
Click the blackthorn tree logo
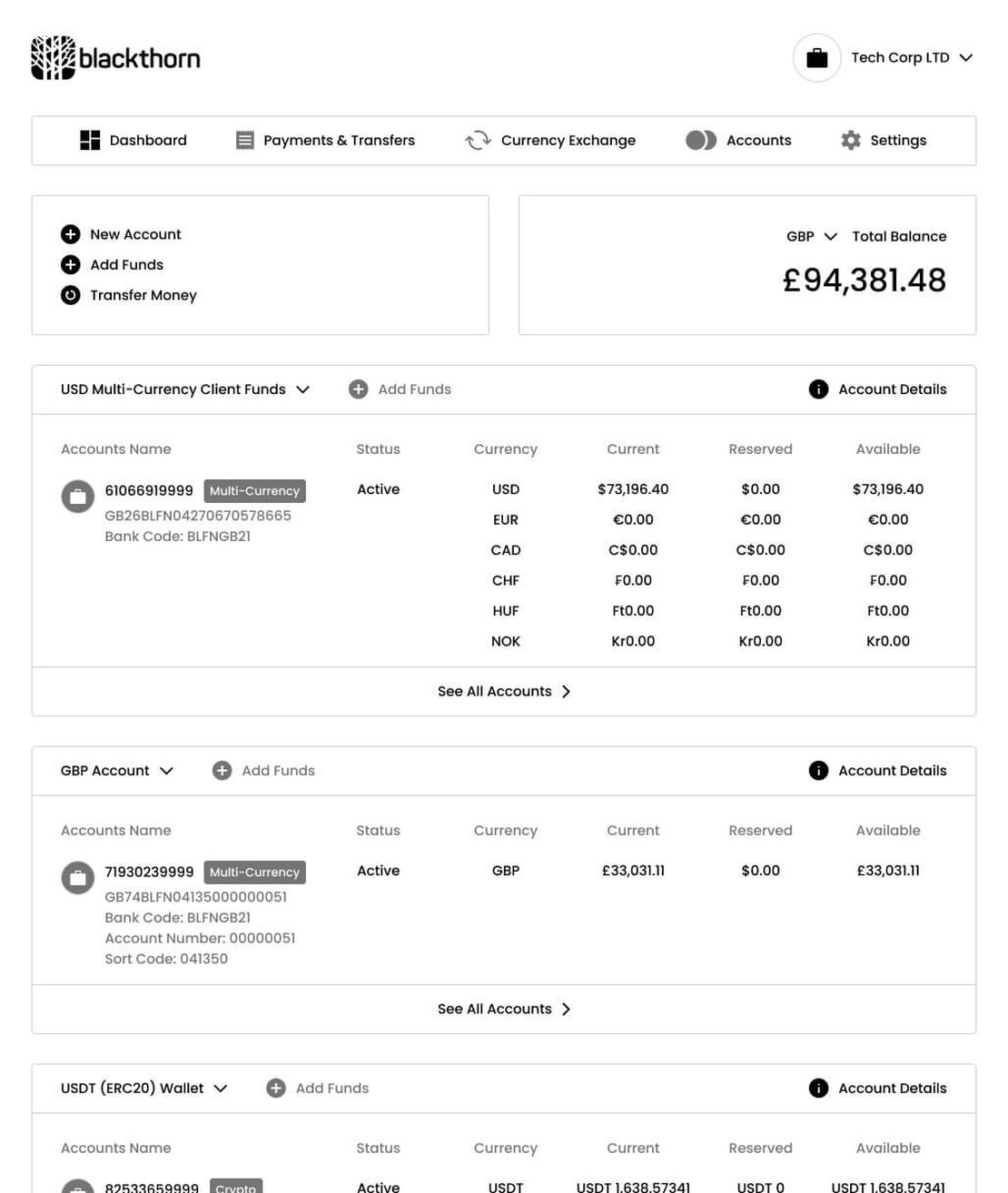coord(54,58)
